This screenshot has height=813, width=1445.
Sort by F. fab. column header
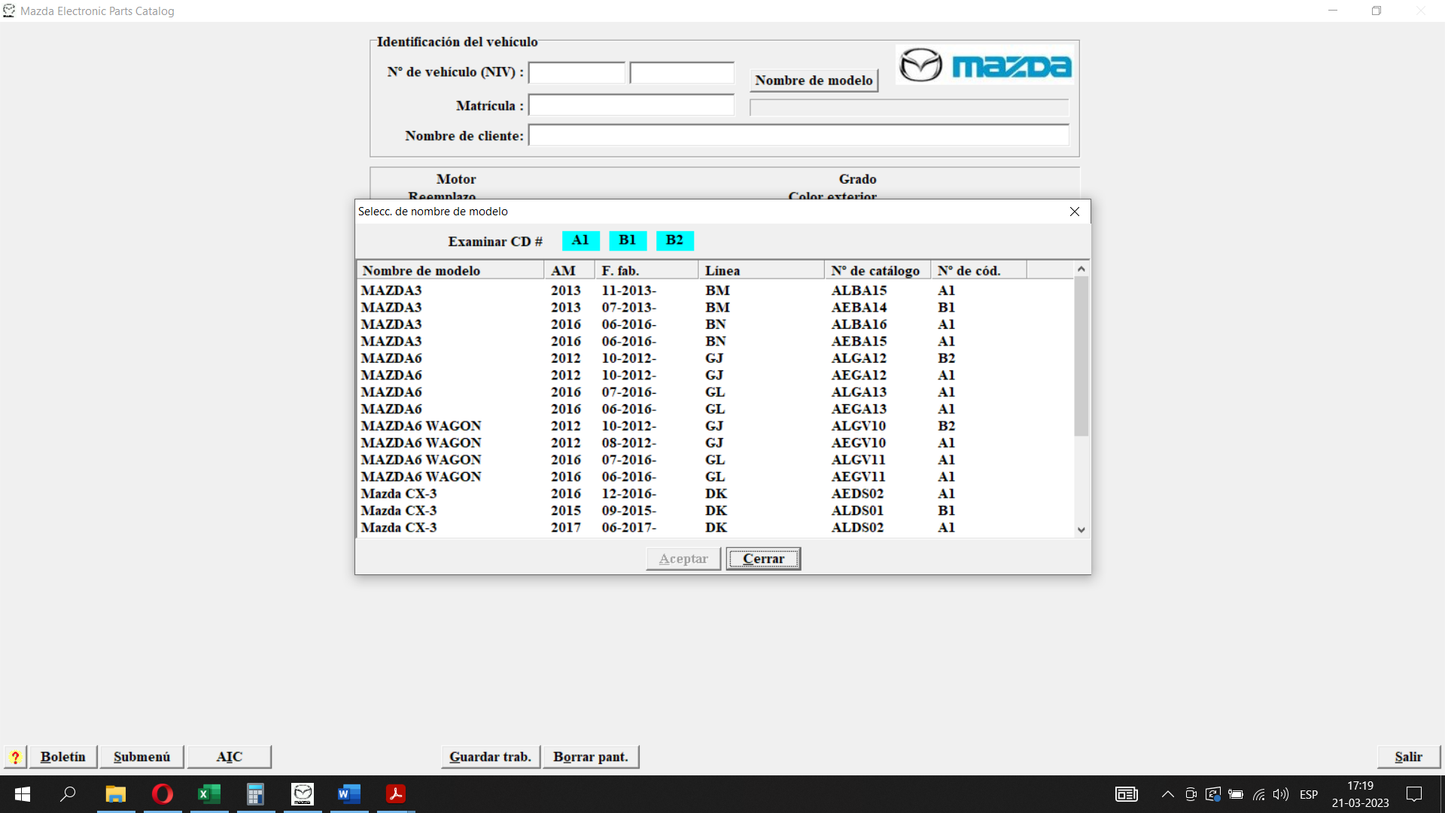click(646, 270)
